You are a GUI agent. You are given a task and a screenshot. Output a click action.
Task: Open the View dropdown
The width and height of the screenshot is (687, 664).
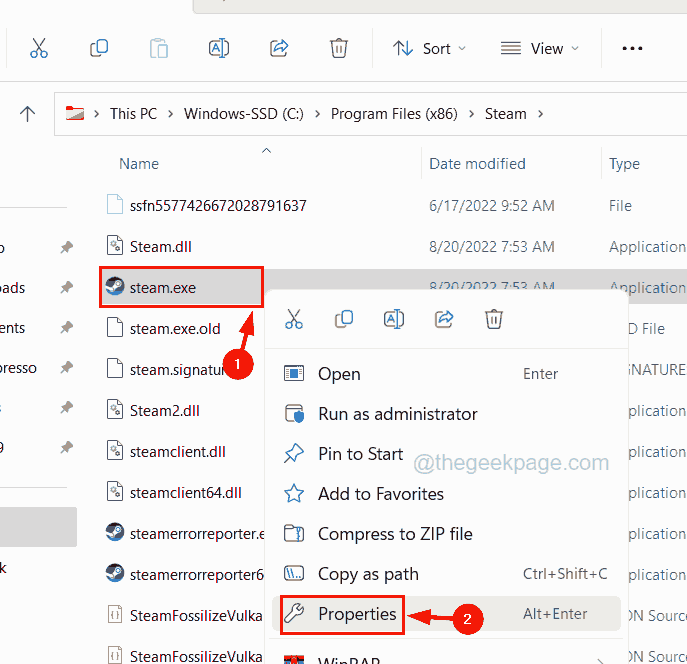point(540,48)
